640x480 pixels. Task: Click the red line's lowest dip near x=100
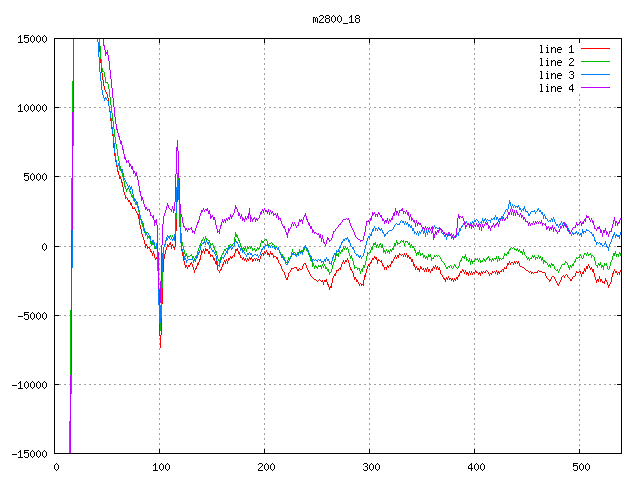pos(160,347)
